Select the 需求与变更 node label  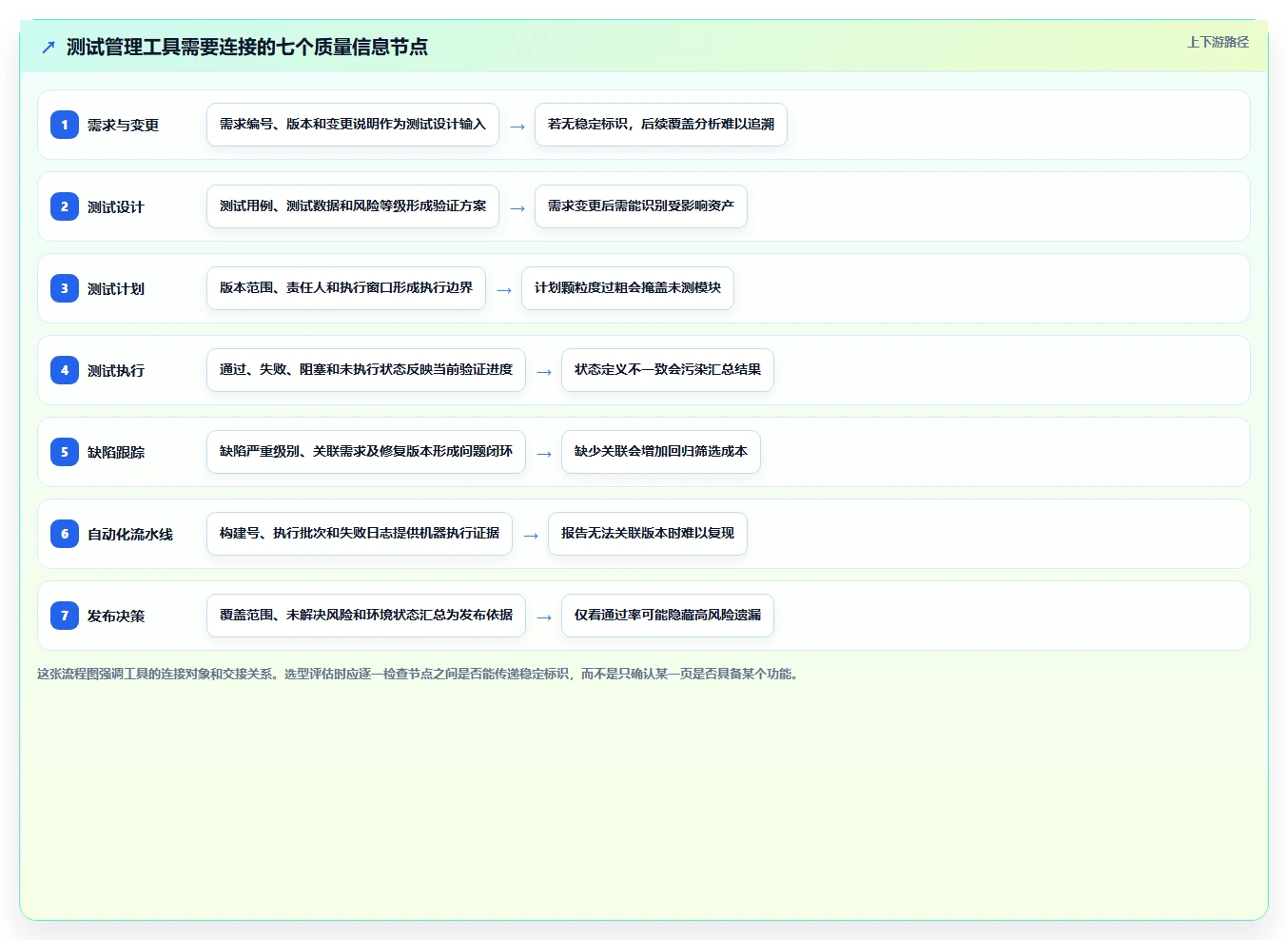123,125
